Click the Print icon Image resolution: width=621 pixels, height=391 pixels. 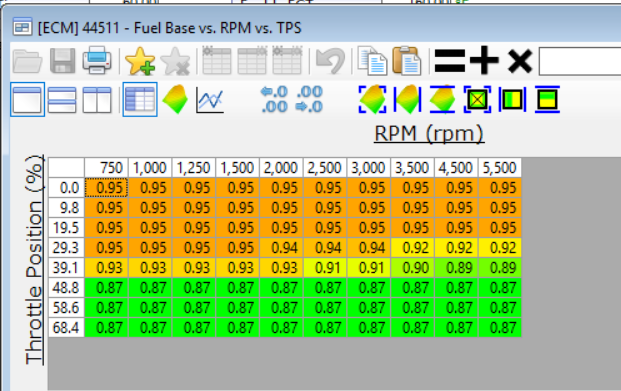click(97, 61)
